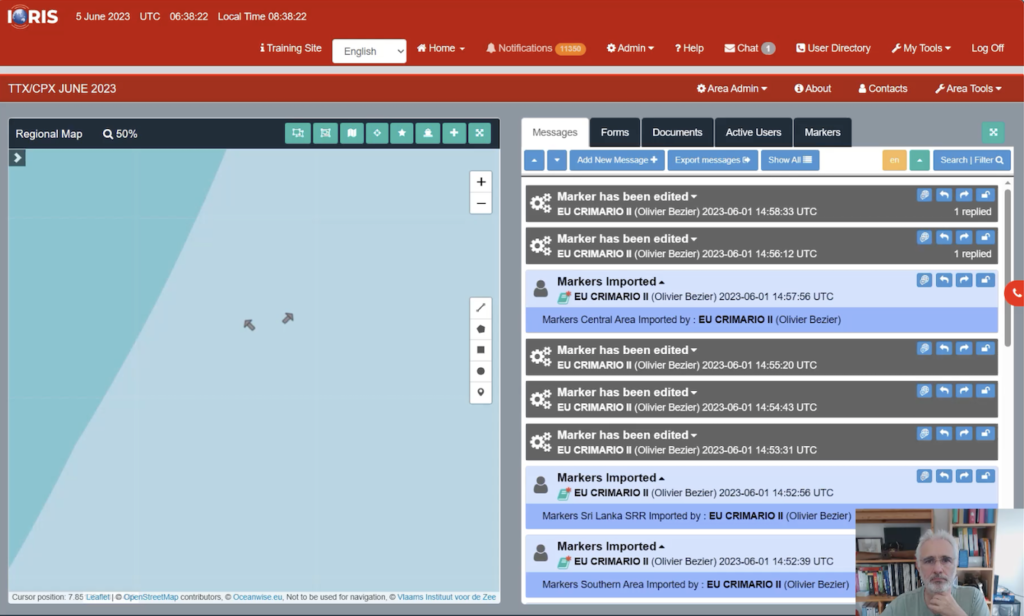Screen dimensions: 1024x616
Task: Choose the draw circle tool on map
Action: pos(481,371)
